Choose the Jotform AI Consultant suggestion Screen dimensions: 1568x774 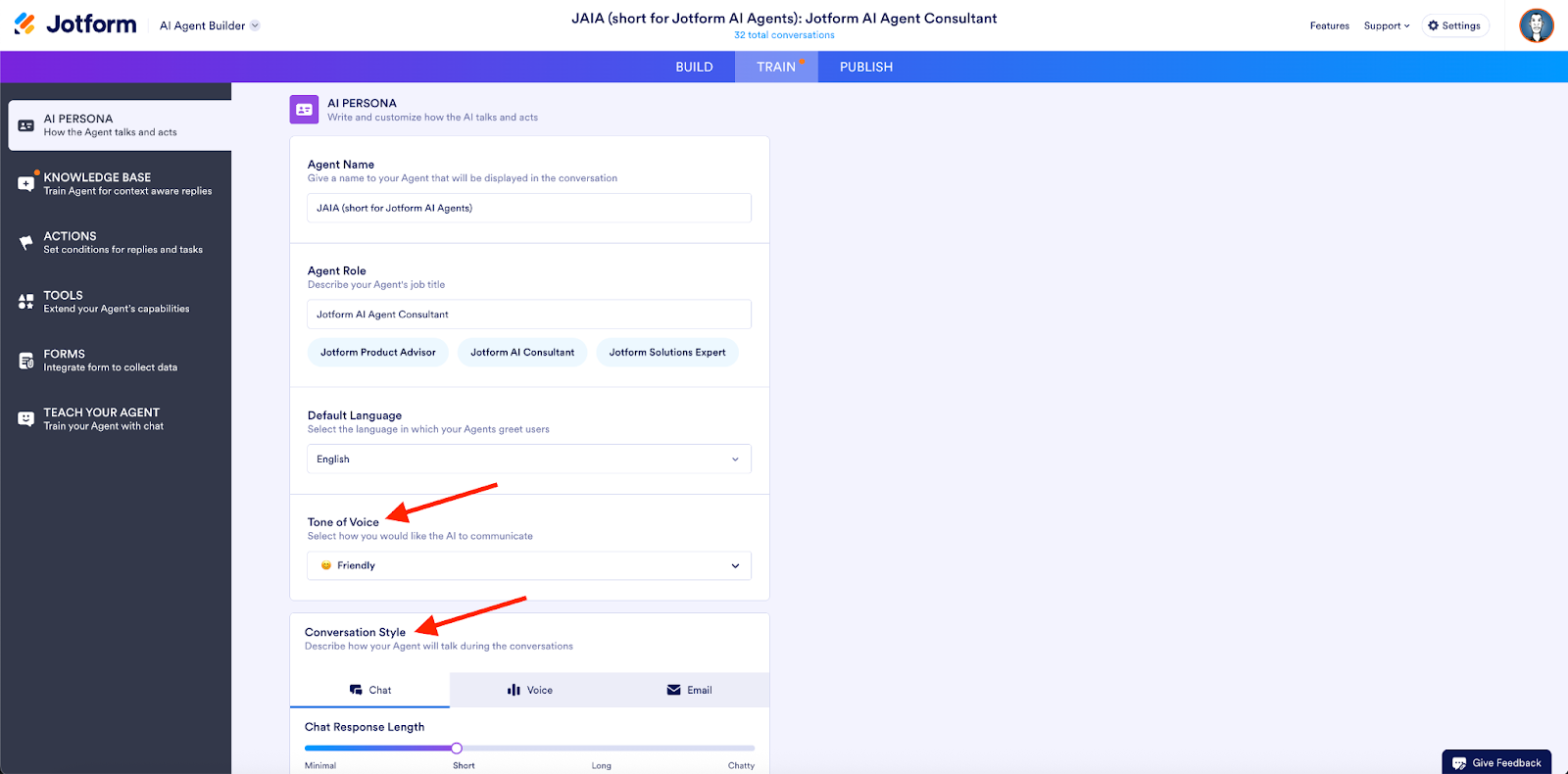pyautogui.click(x=522, y=353)
